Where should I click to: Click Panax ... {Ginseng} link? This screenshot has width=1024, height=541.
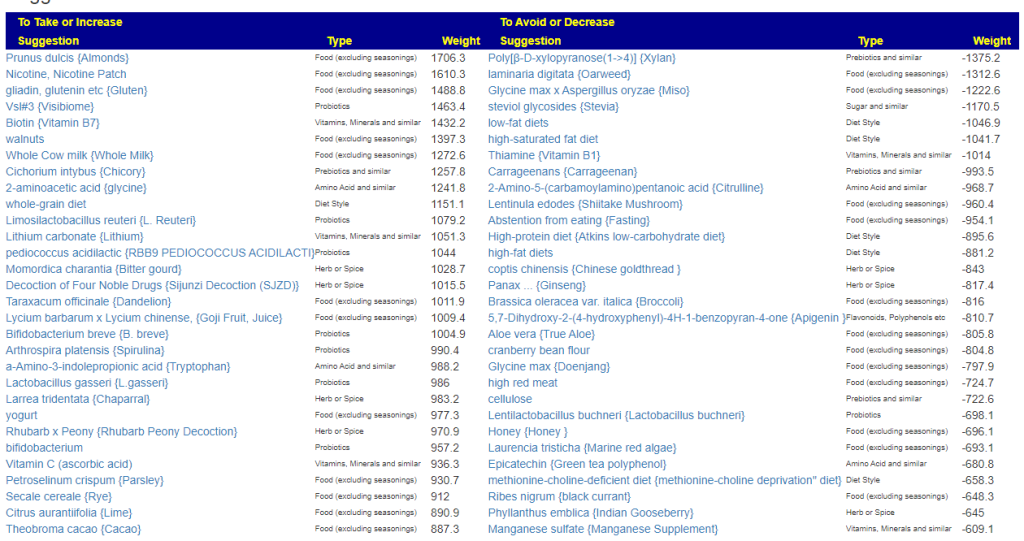tap(537, 286)
